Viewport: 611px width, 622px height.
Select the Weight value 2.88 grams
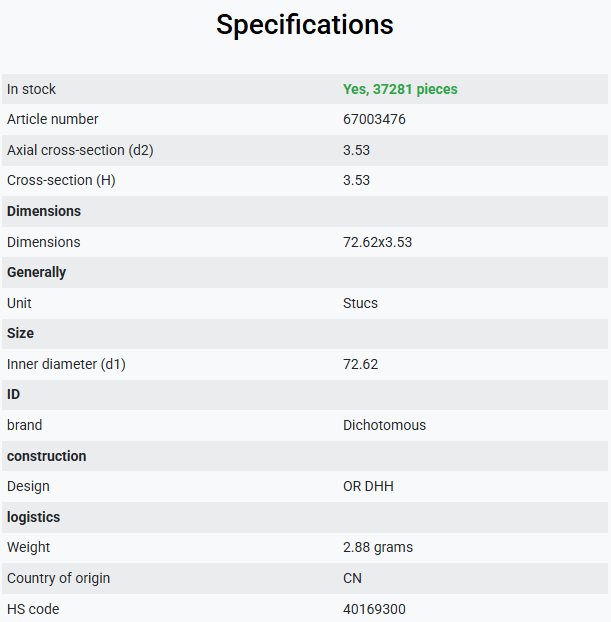click(x=378, y=548)
